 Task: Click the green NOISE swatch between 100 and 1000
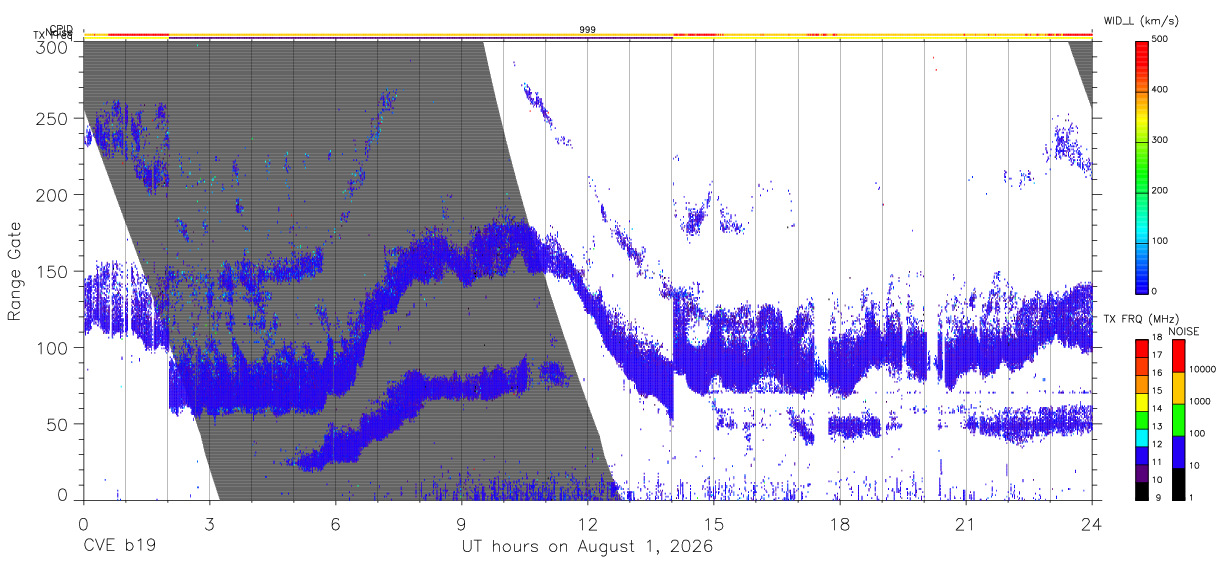1178,420
